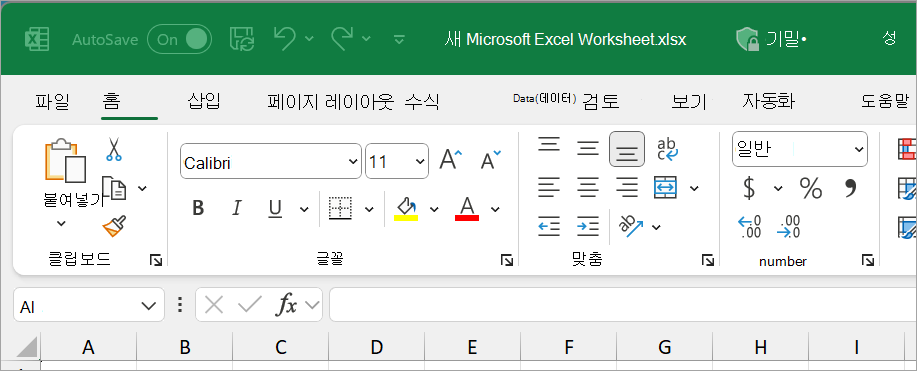Open the Redo history dropdown arrow
The width and height of the screenshot is (917, 371).
[367, 39]
